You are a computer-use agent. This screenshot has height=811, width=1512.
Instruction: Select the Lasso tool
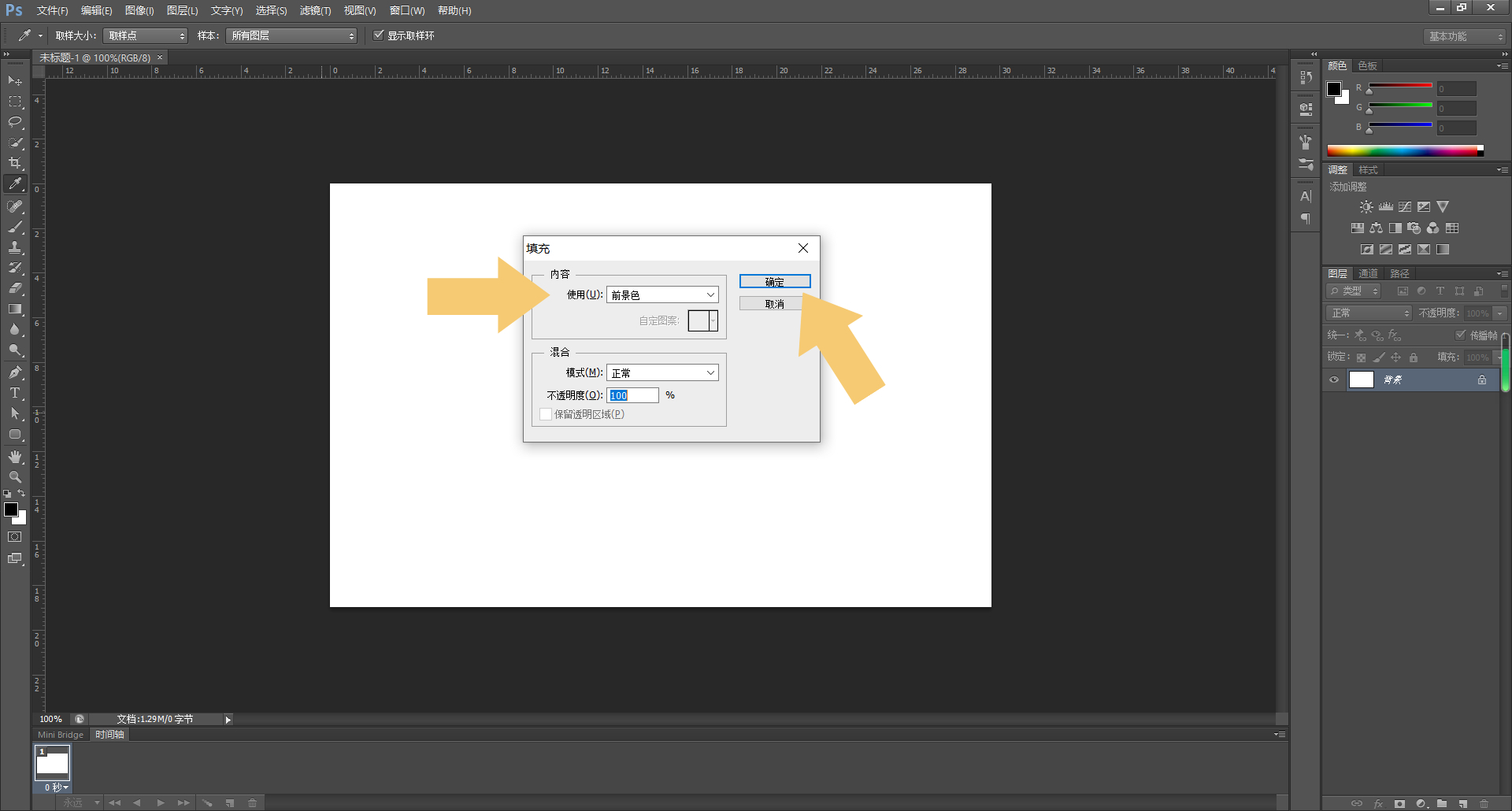(x=15, y=122)
